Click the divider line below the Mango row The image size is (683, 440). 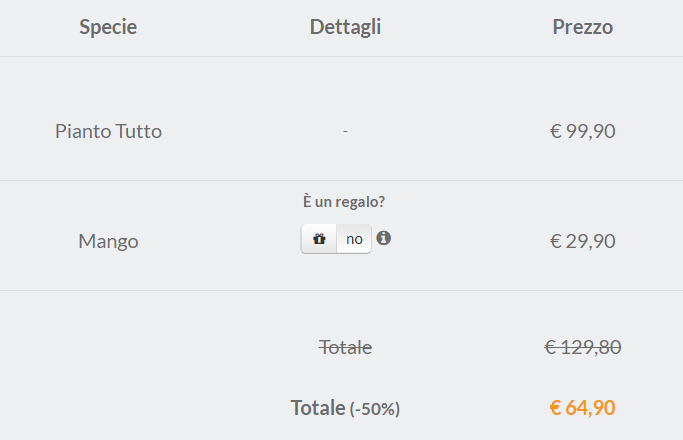(x=341, y=291)
